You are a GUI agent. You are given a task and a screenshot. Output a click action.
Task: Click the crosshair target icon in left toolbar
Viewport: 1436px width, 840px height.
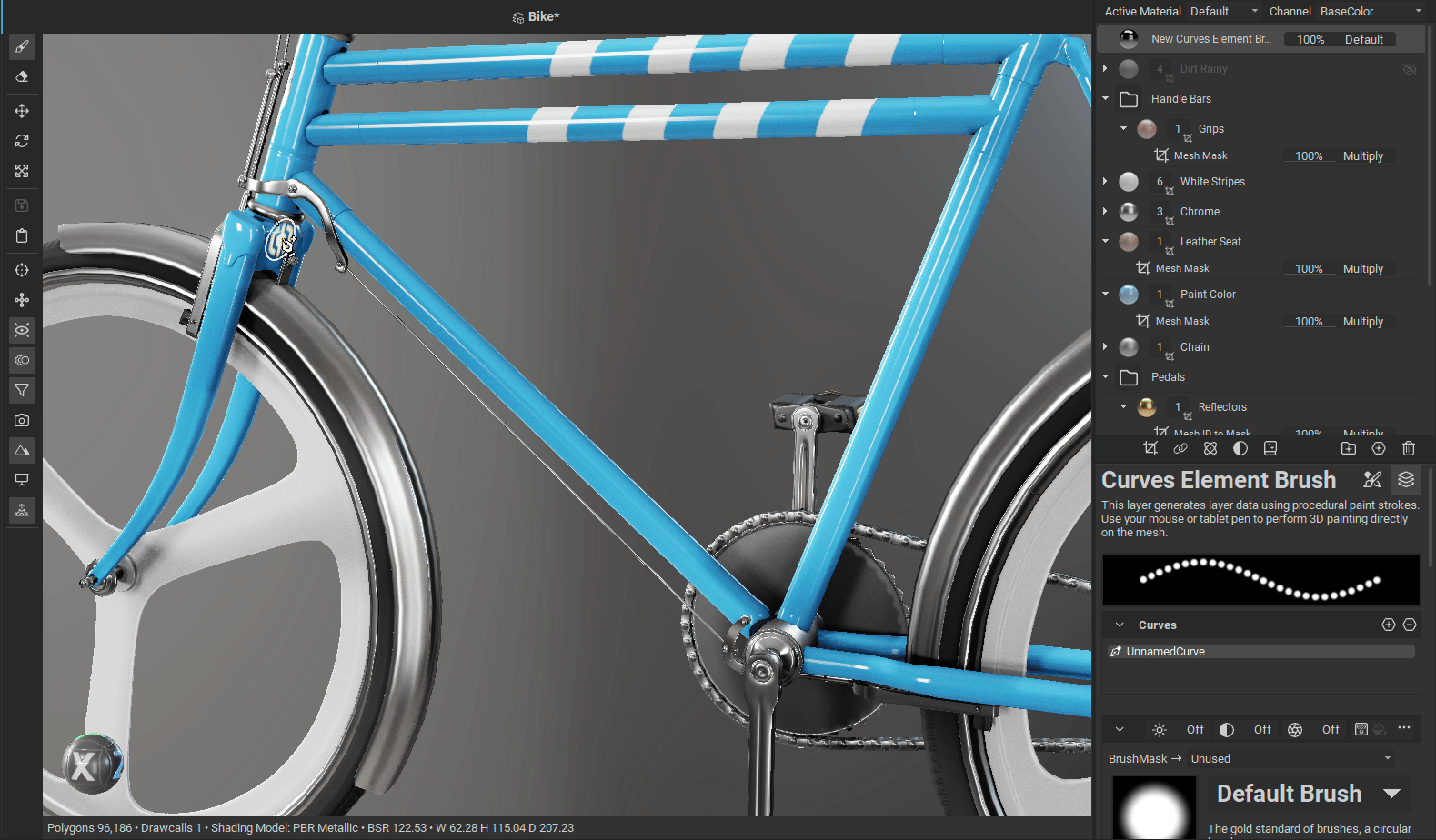[x=22, y=270]
